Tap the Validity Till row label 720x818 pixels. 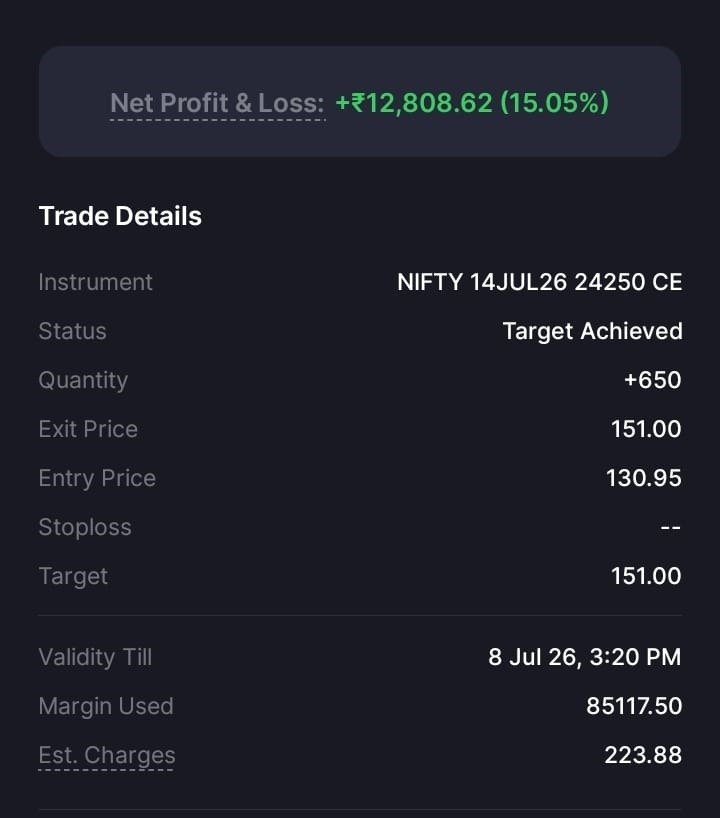pyautogui.click(x=95, y=657)
